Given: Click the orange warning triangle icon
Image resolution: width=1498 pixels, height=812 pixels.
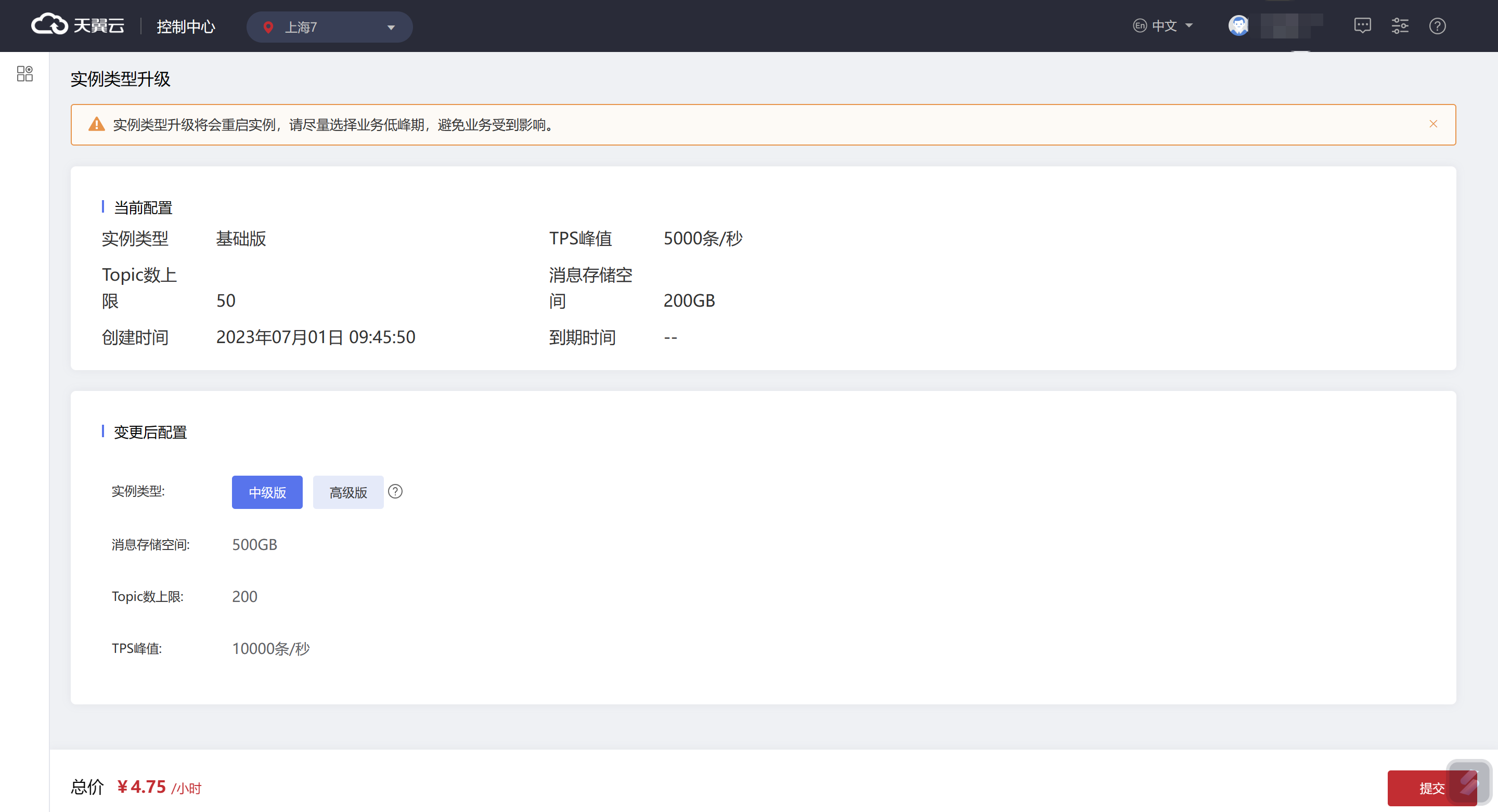Looking at the screenshot, I should tap(97, 124).
